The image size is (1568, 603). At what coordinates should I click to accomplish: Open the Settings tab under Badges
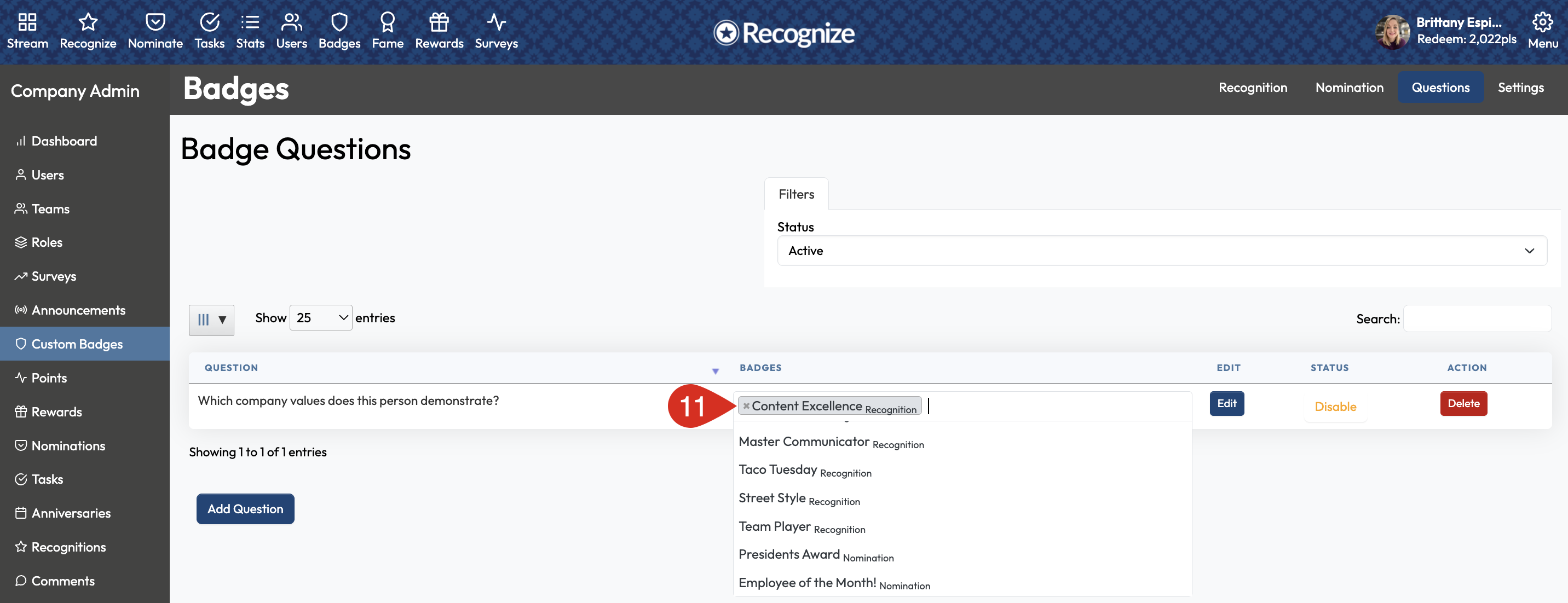click(x=1520, y=88)
